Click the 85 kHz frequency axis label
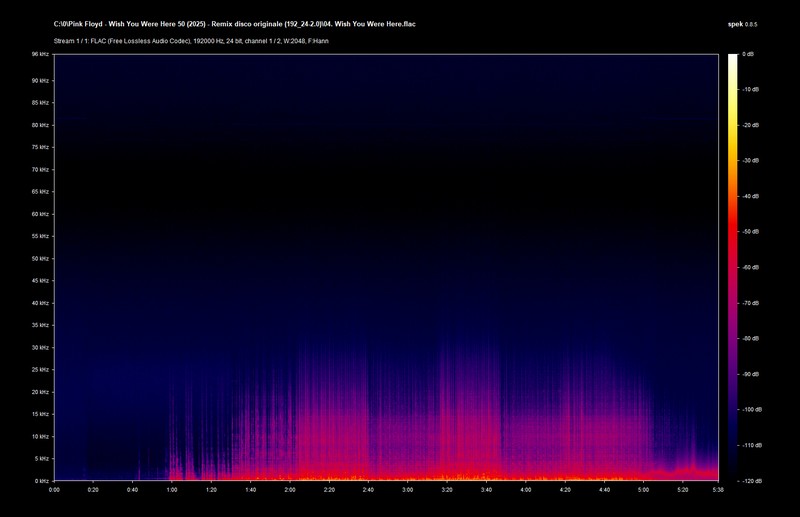Screen dimensions: 800x517 pyautogui.click(x=40, y=103)
